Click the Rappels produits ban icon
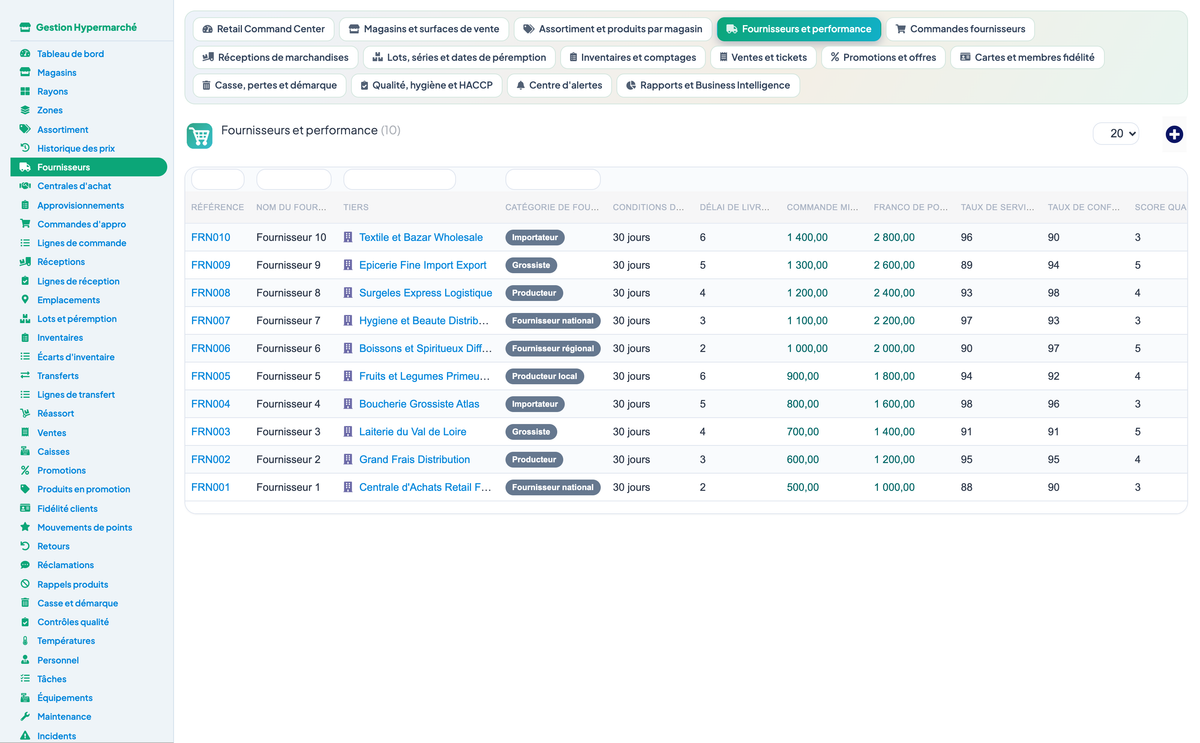 [25, 584]
